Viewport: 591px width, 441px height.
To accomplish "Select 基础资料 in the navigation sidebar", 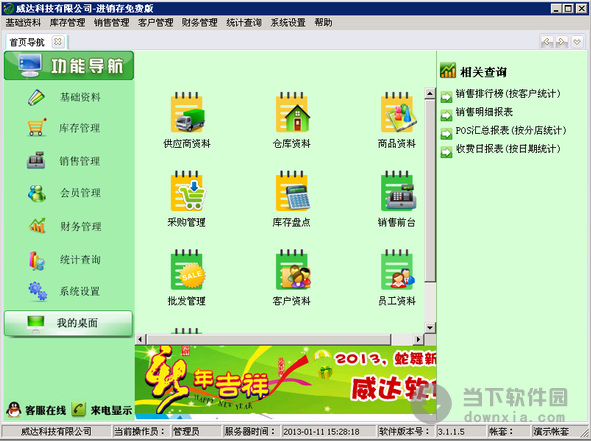I will (x=80, y=97).
